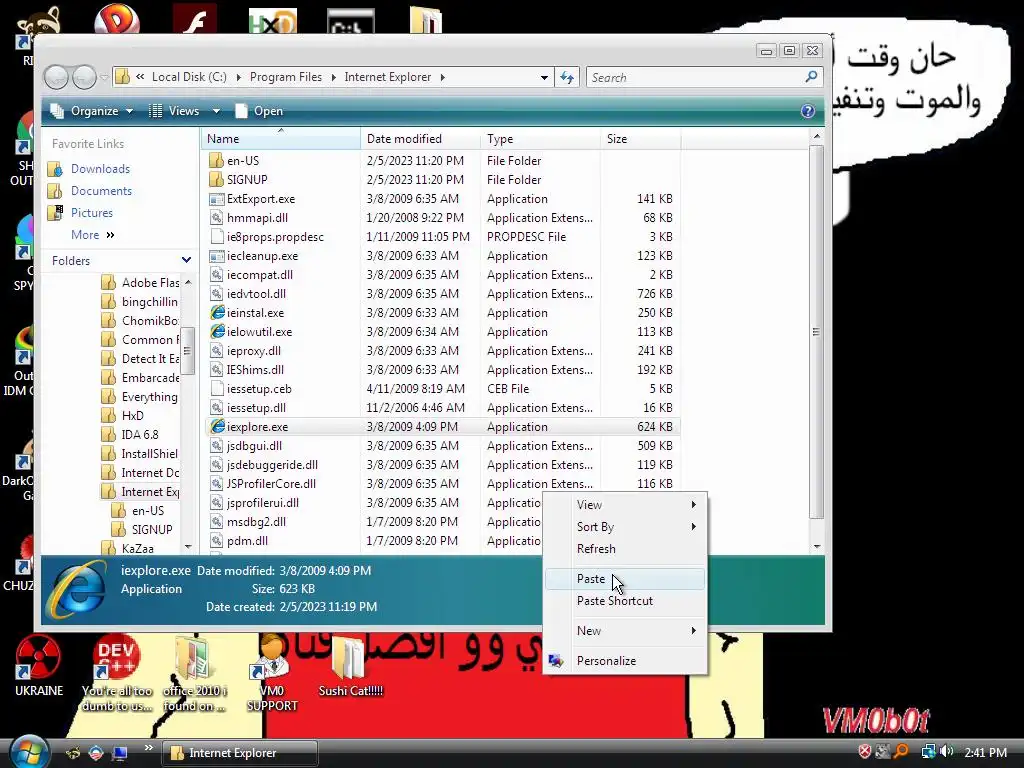Click the Open toolbar button

pyautogui.click(x=259, y=111)
